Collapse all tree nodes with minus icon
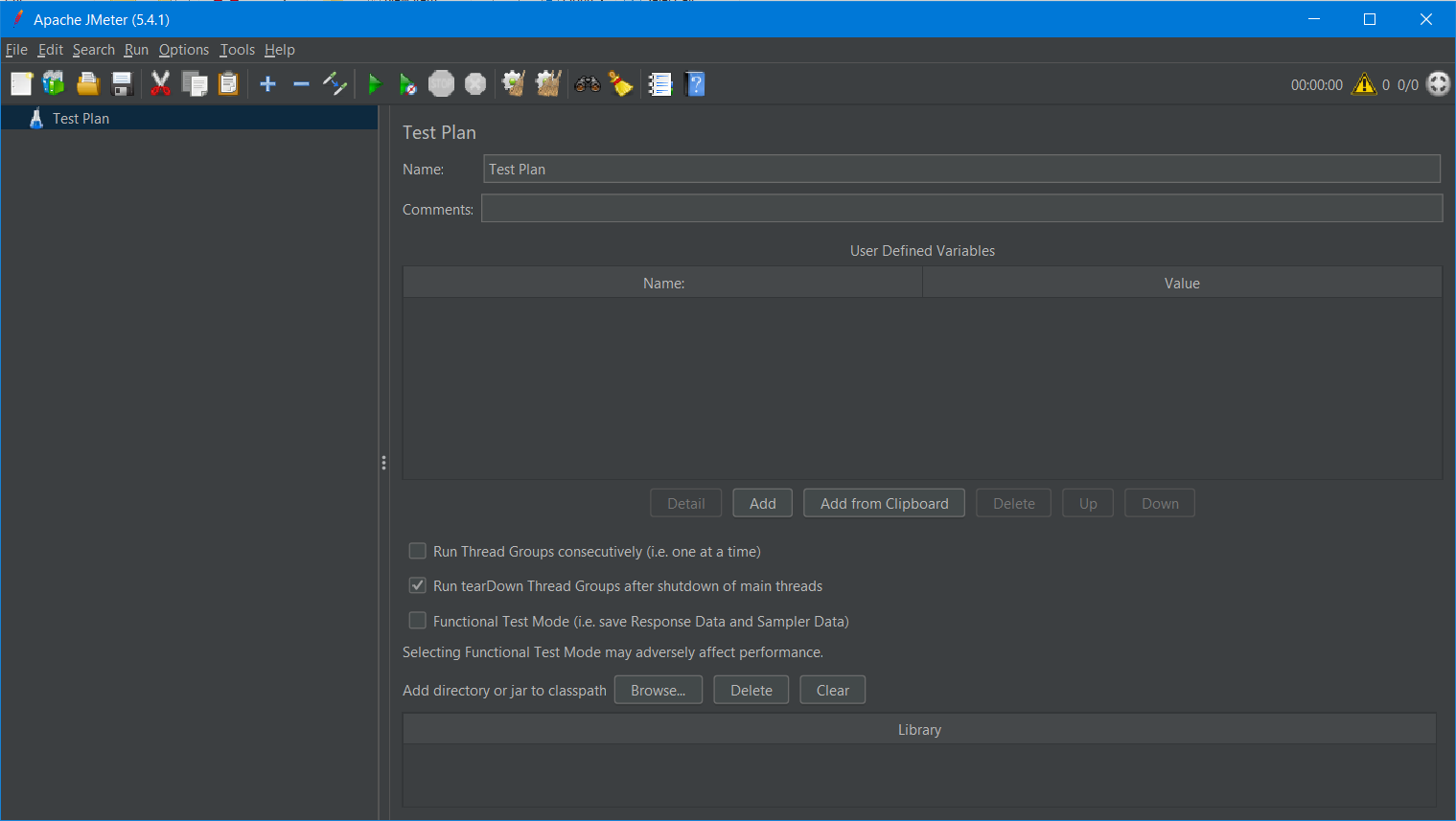This screenshot has width=1456, height=821. [301, 84]
